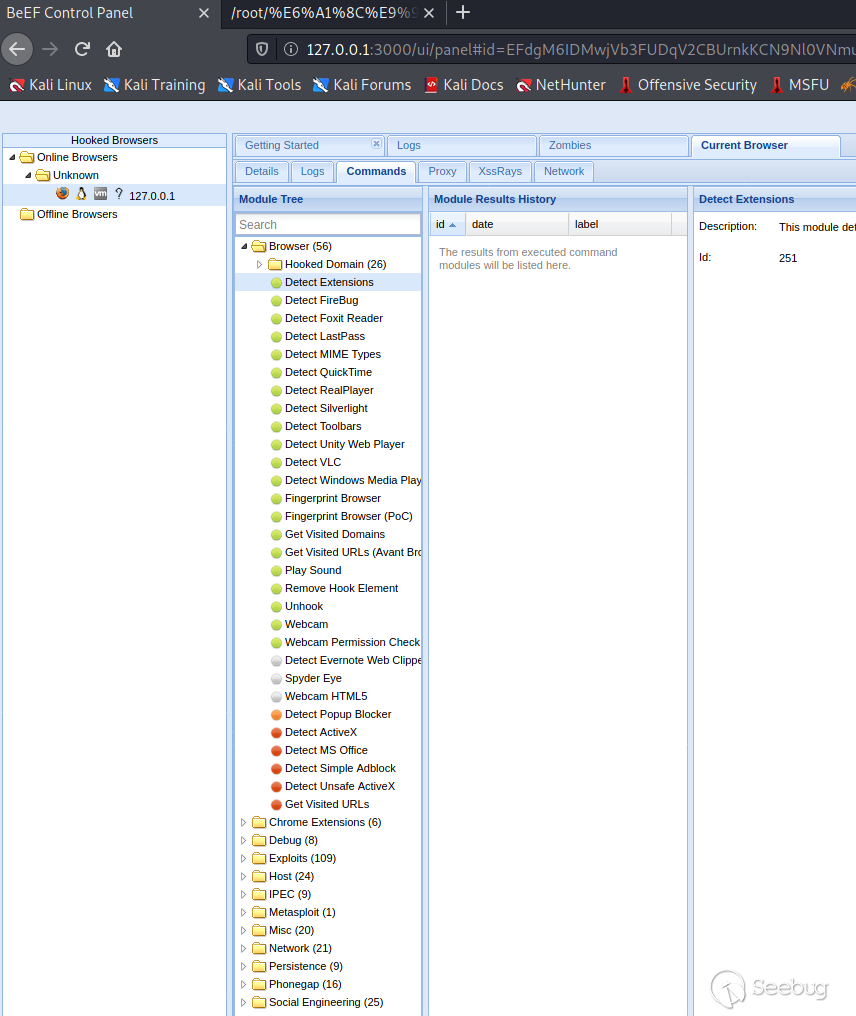Reload the page with the refresh icon
Viewport: 856px width, 1016px height.
83,49
